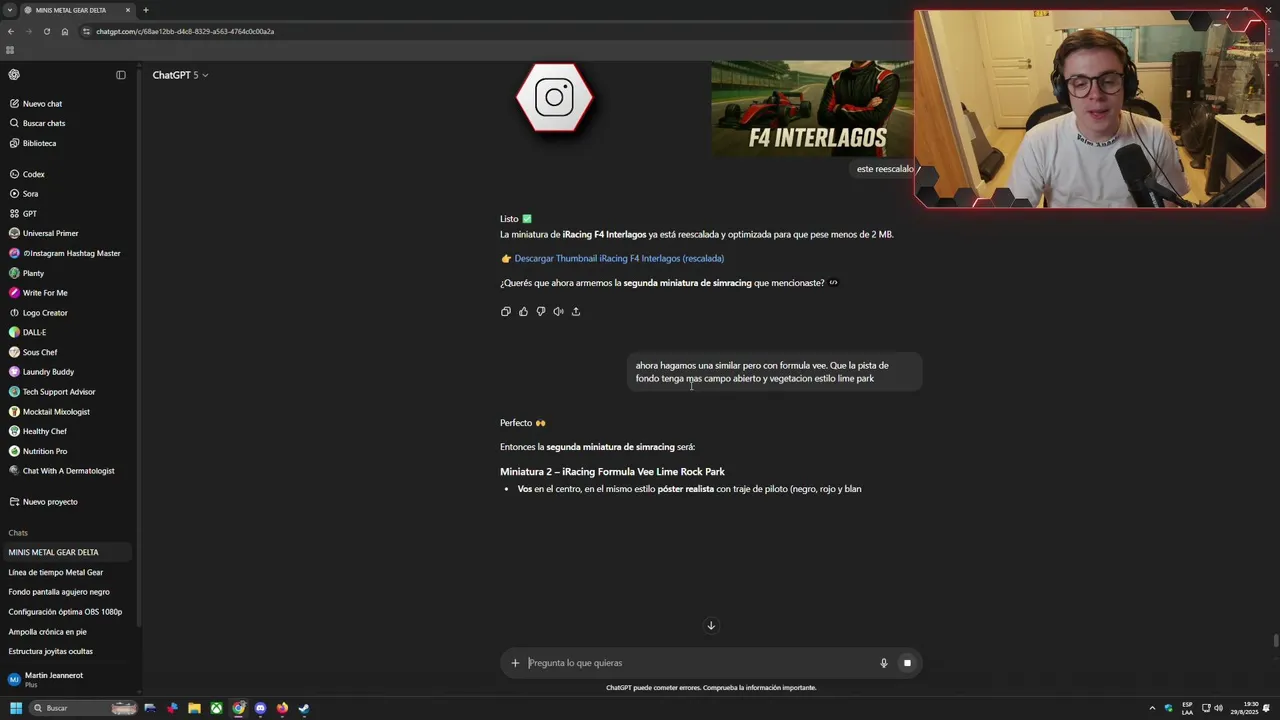Image resolution: width=1280 pixels, height=720 pixels.
Task: Share the response with the share icon
Action: coord(576,311)
